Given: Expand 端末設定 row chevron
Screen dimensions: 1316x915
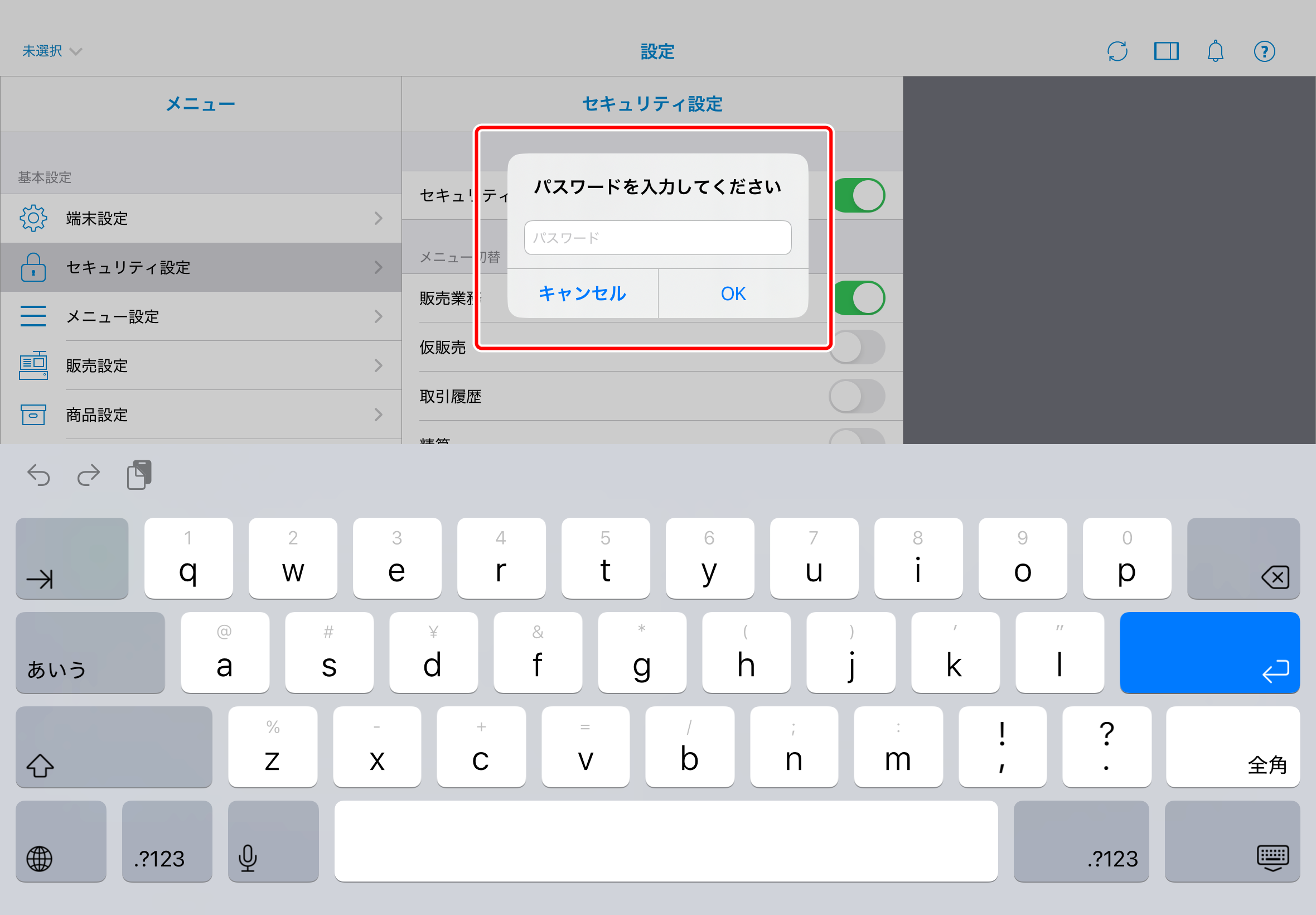Looking at the screenshot, I should 378,218.
